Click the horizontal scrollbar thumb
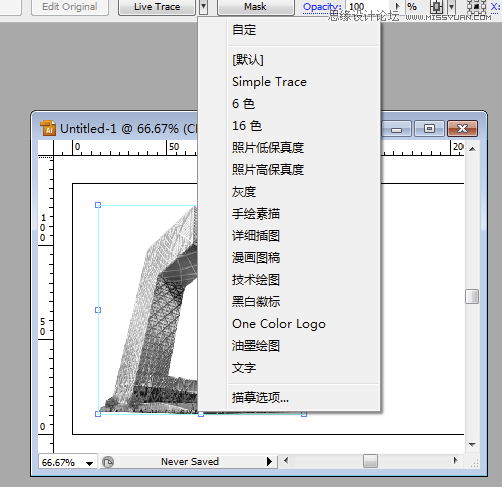The width and height of the screenshot is (502, 487). [x=370, y=461]
